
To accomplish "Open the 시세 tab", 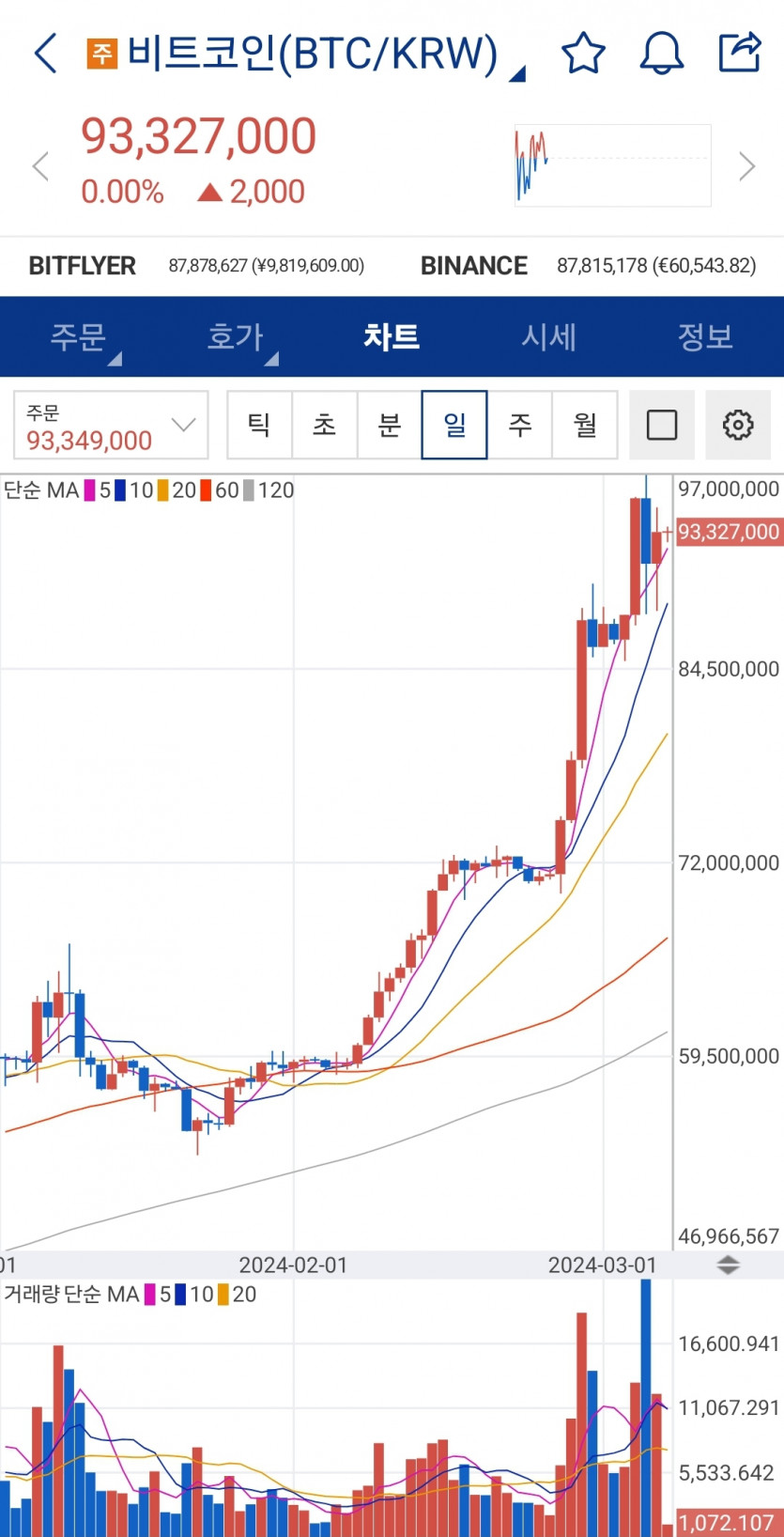I will [x=548, y=337].
